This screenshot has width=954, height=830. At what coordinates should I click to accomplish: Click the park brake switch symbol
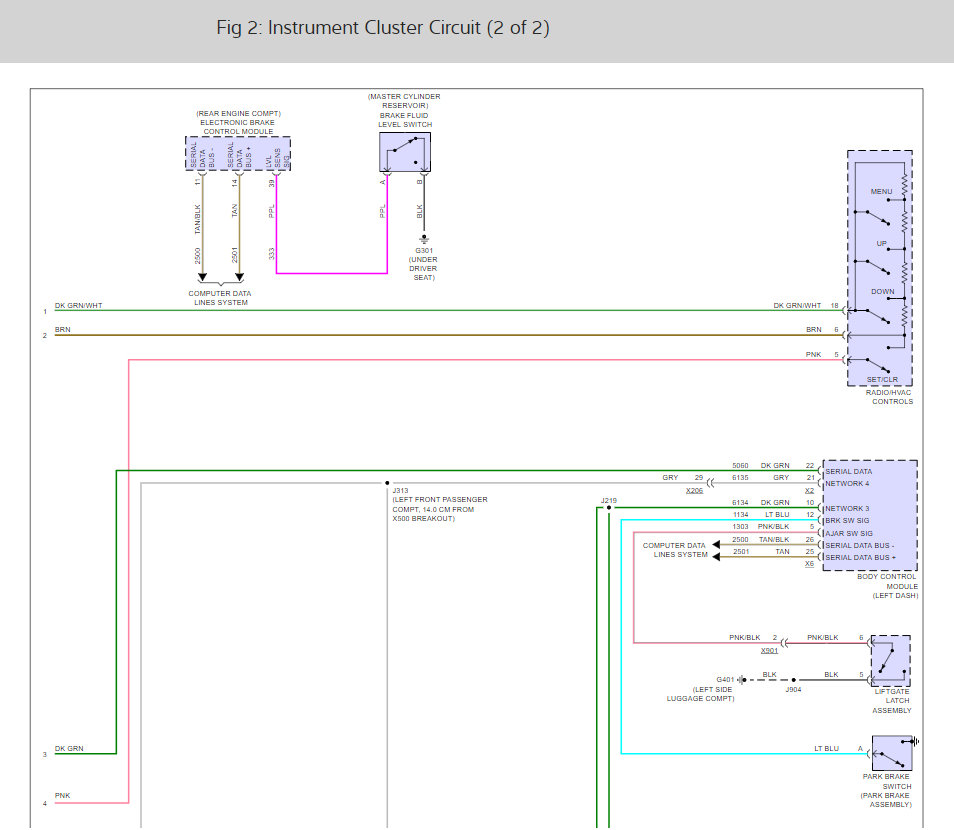click(x=891, y=752)
